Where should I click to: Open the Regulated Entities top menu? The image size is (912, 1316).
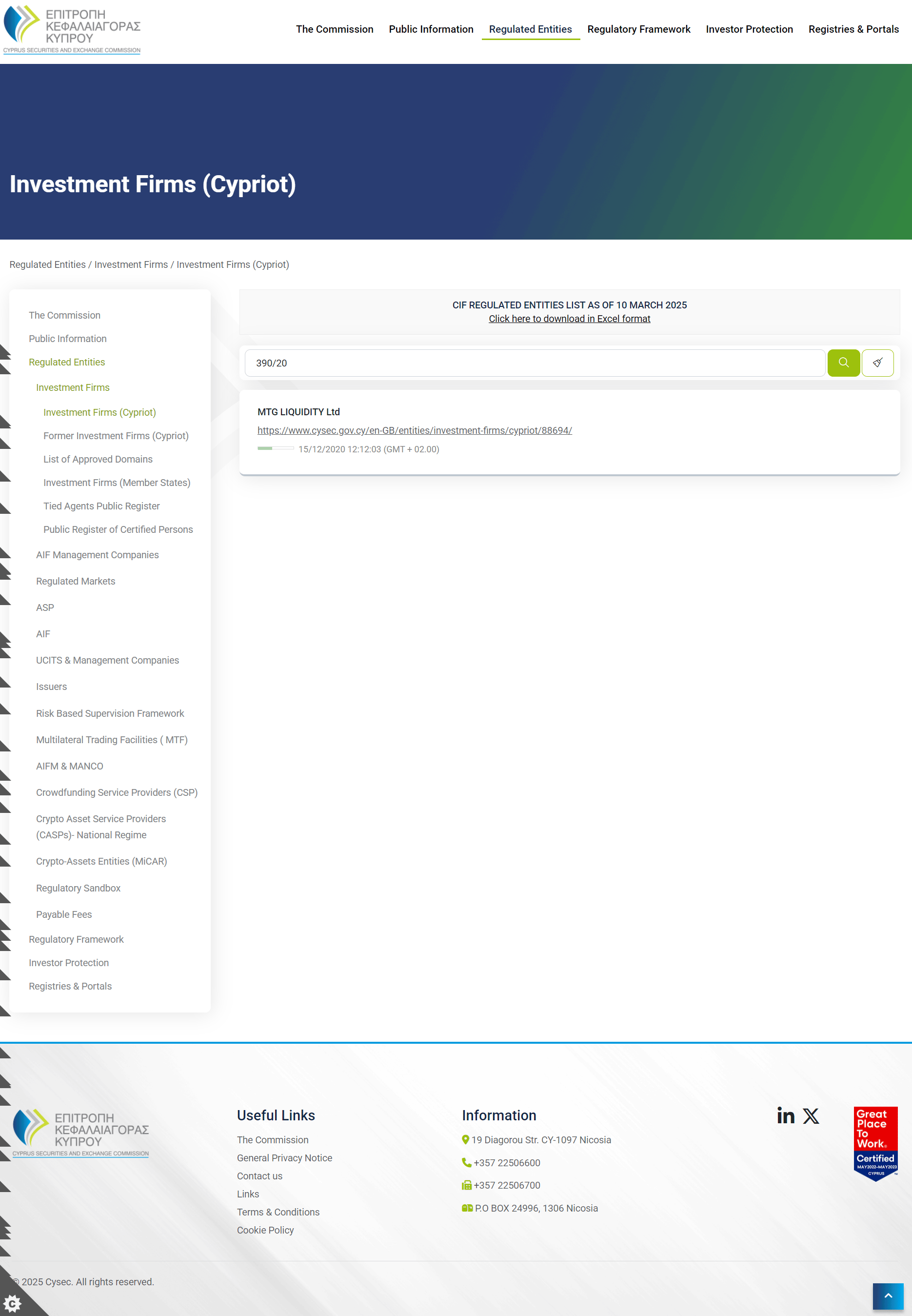click(530, 29)
